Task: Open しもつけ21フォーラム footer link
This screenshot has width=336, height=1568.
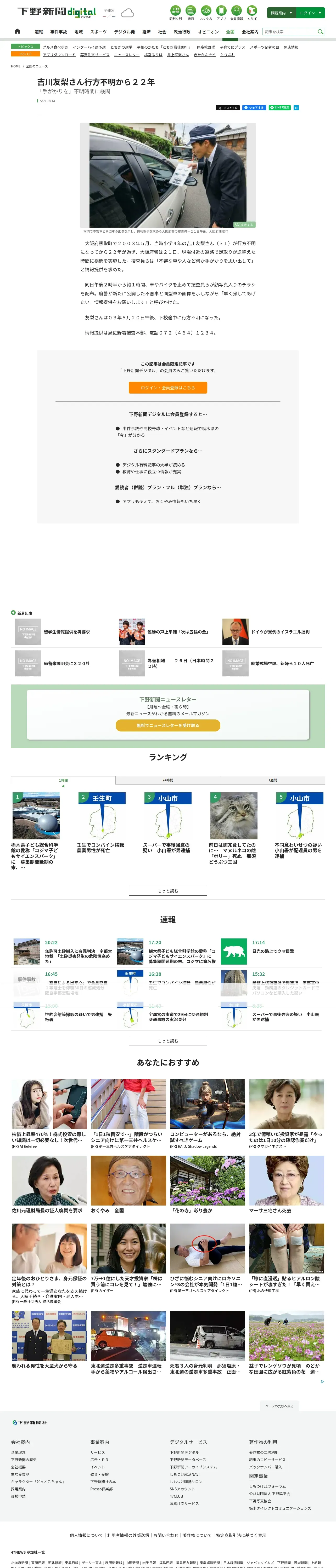Action: (x=267, y=1486)
